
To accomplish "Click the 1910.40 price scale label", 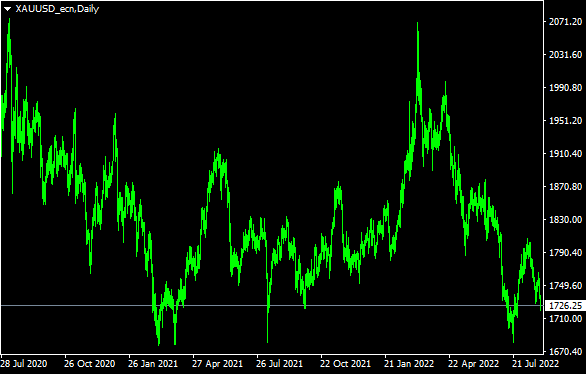I will pyautogui.click(x=565, y=154).
